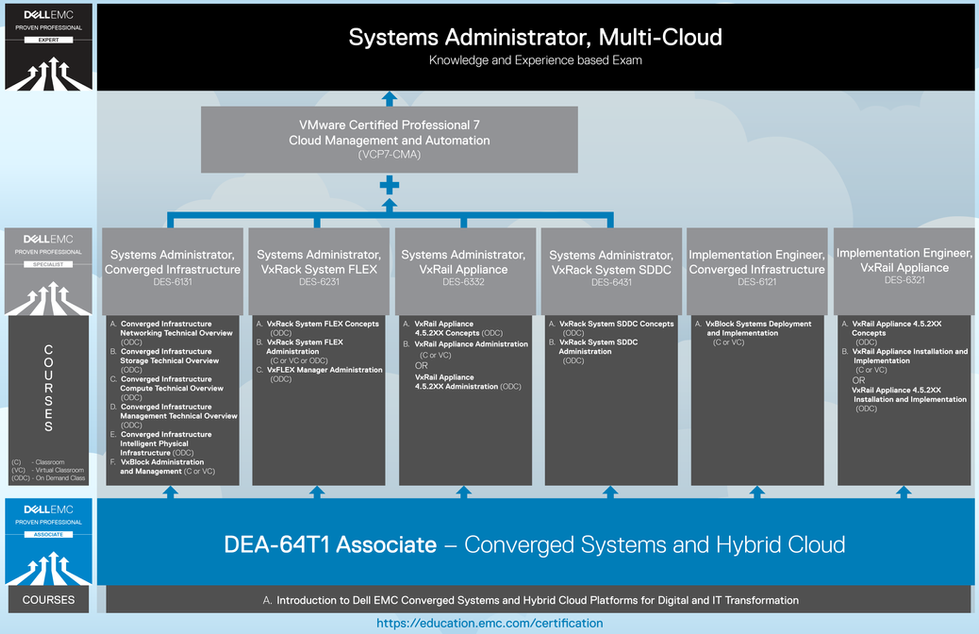The width and height of the screenshot is (979, 634).
Task: Select the DES-6131 Converged Infrastructure certification header
Action: [x=172, y=271]
